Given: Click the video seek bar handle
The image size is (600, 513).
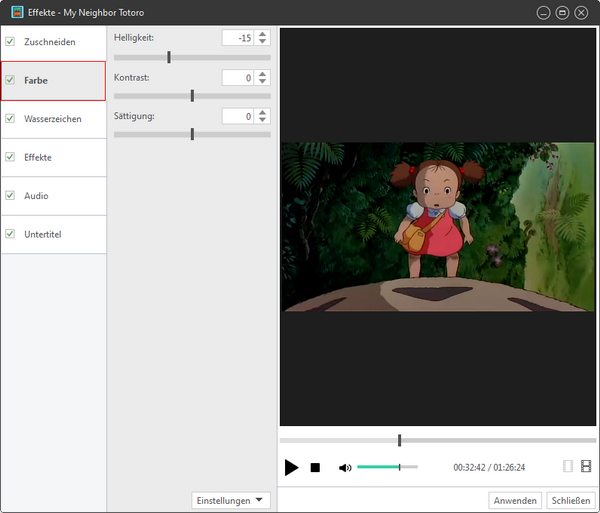Looking at the screenshot, I should coord(399,440).
